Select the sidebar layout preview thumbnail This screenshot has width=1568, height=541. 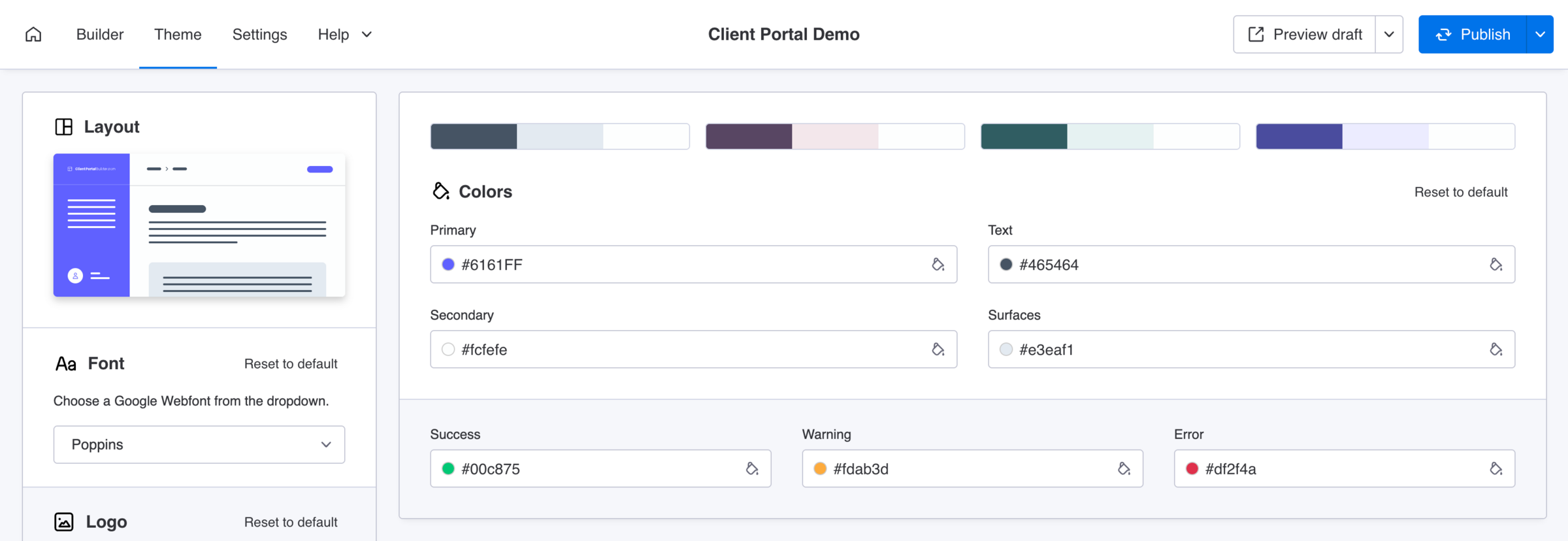click(199, 225)
